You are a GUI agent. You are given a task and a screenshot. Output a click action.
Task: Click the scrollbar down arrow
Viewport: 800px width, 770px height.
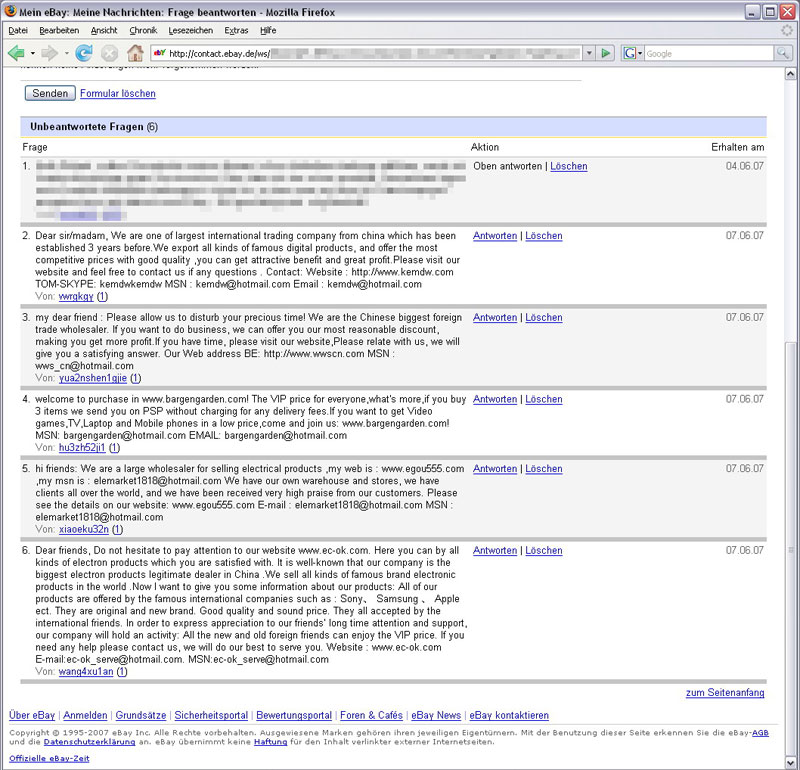click(790, 764)
